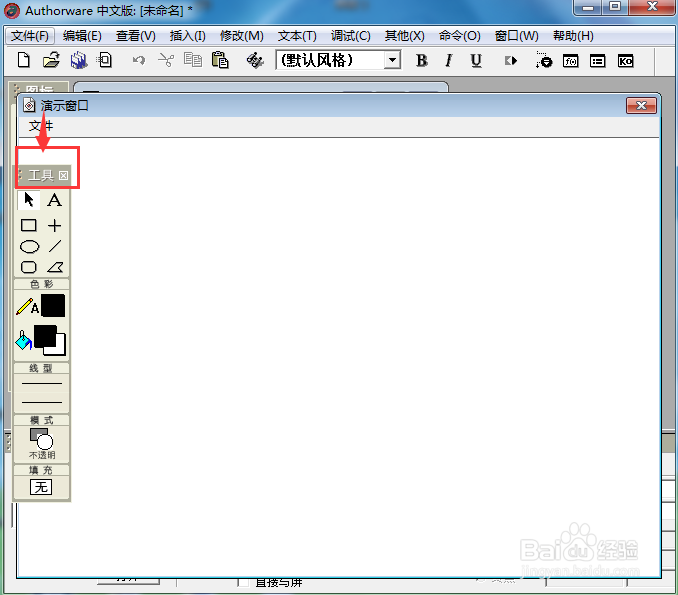This screenshot has width=678, height=595.
Task: Open the Control Panel toolbar icon
Action: pos(544,60)
